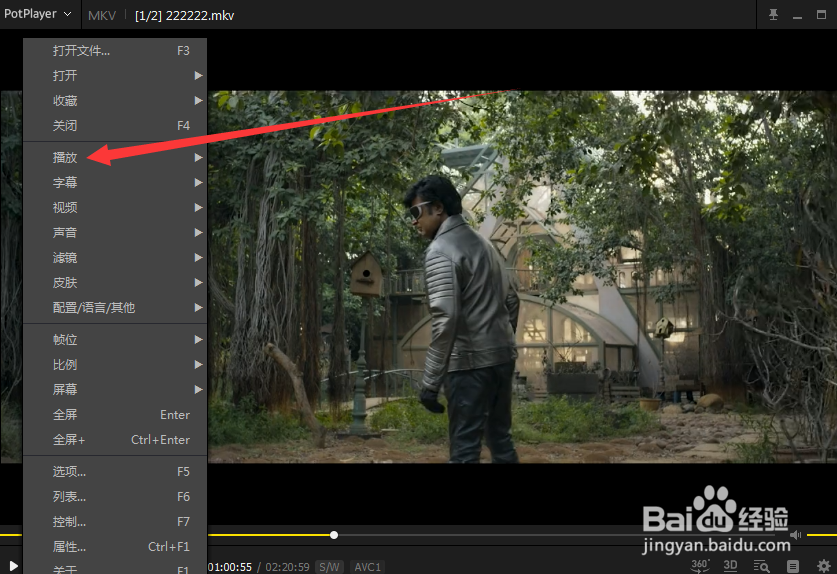
Task: Expand the 滤镜 submenu
Action: point(115,257)
